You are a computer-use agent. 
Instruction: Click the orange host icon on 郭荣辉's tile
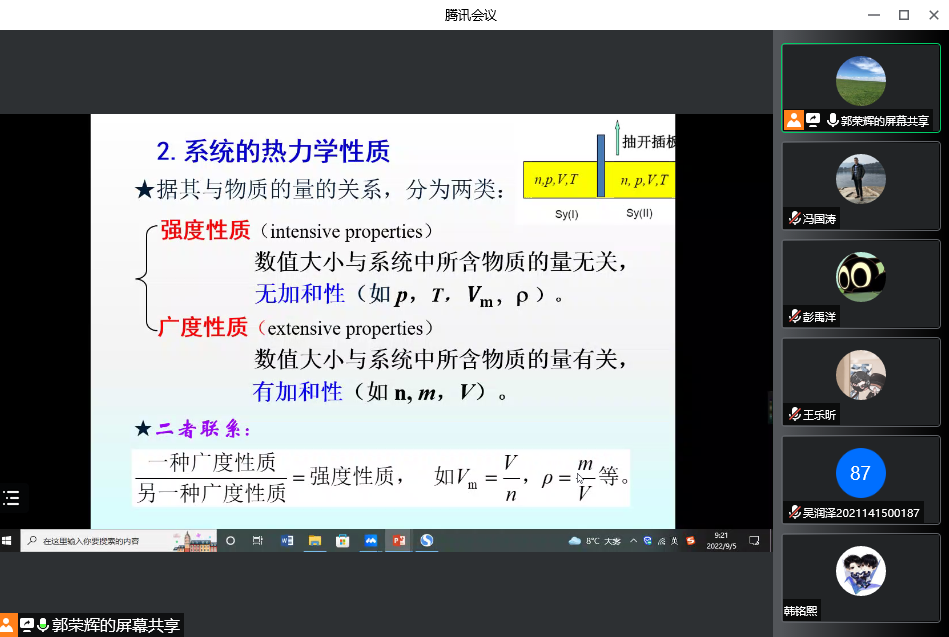pyautogui.click(x=793, y=120)
